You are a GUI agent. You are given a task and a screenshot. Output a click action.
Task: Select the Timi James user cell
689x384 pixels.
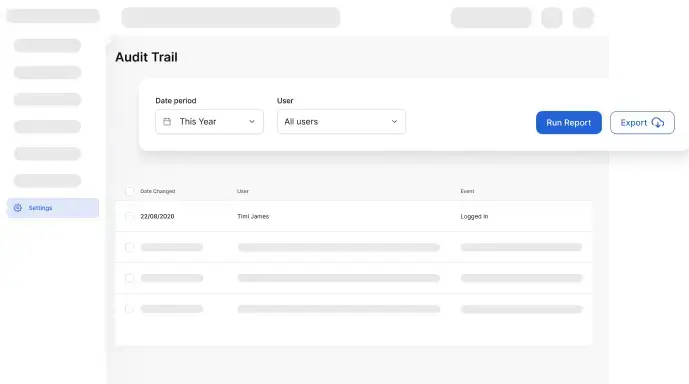(253, 216)
